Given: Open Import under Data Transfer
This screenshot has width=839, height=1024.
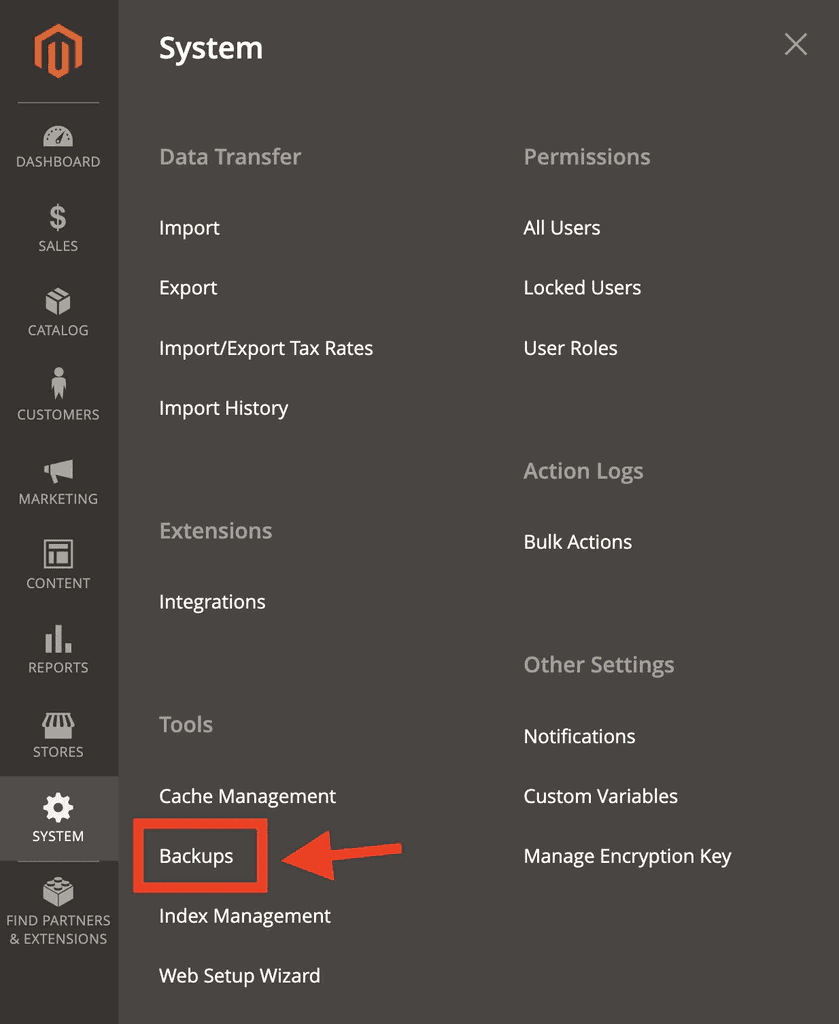Looking at the screenshot, I should point(189,228).
